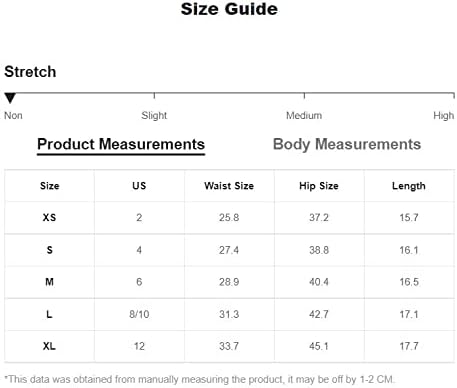Screen dimensions: 457x388
Task: Select the Product Measurements tab
Action: click(x=121, y=145)
